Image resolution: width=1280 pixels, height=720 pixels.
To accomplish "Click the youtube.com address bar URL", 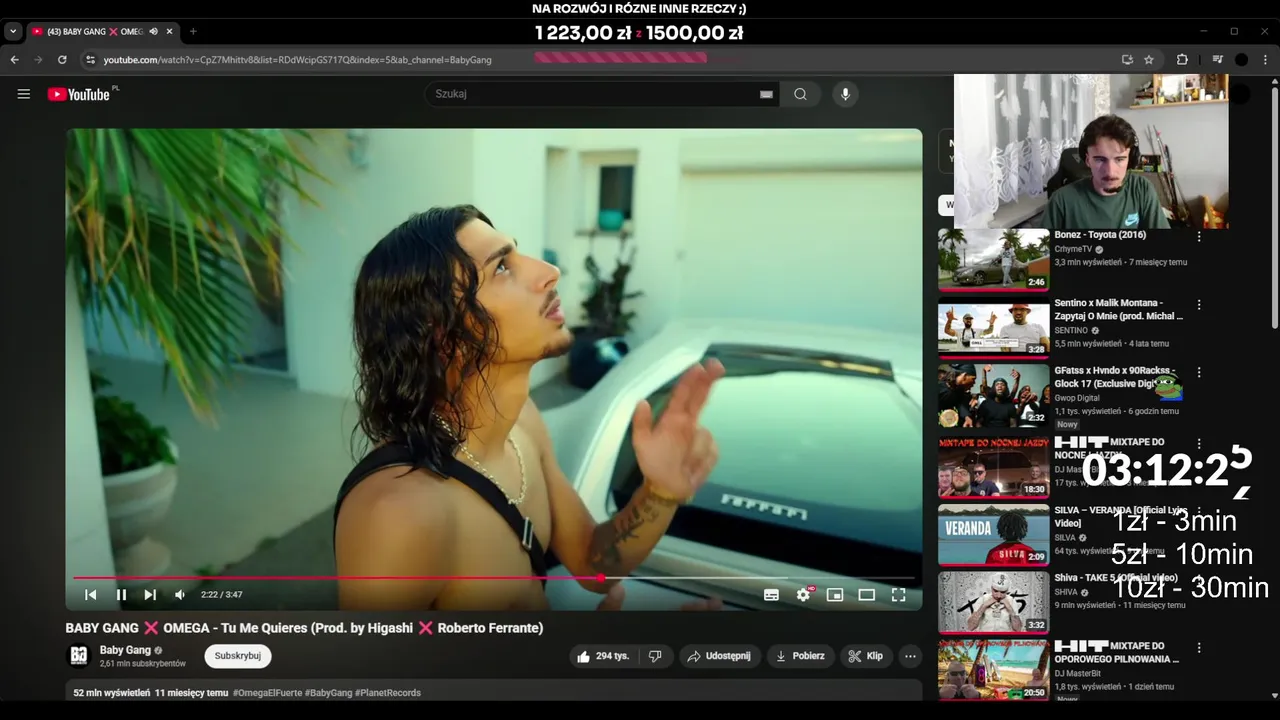I will tap(298, 60).
